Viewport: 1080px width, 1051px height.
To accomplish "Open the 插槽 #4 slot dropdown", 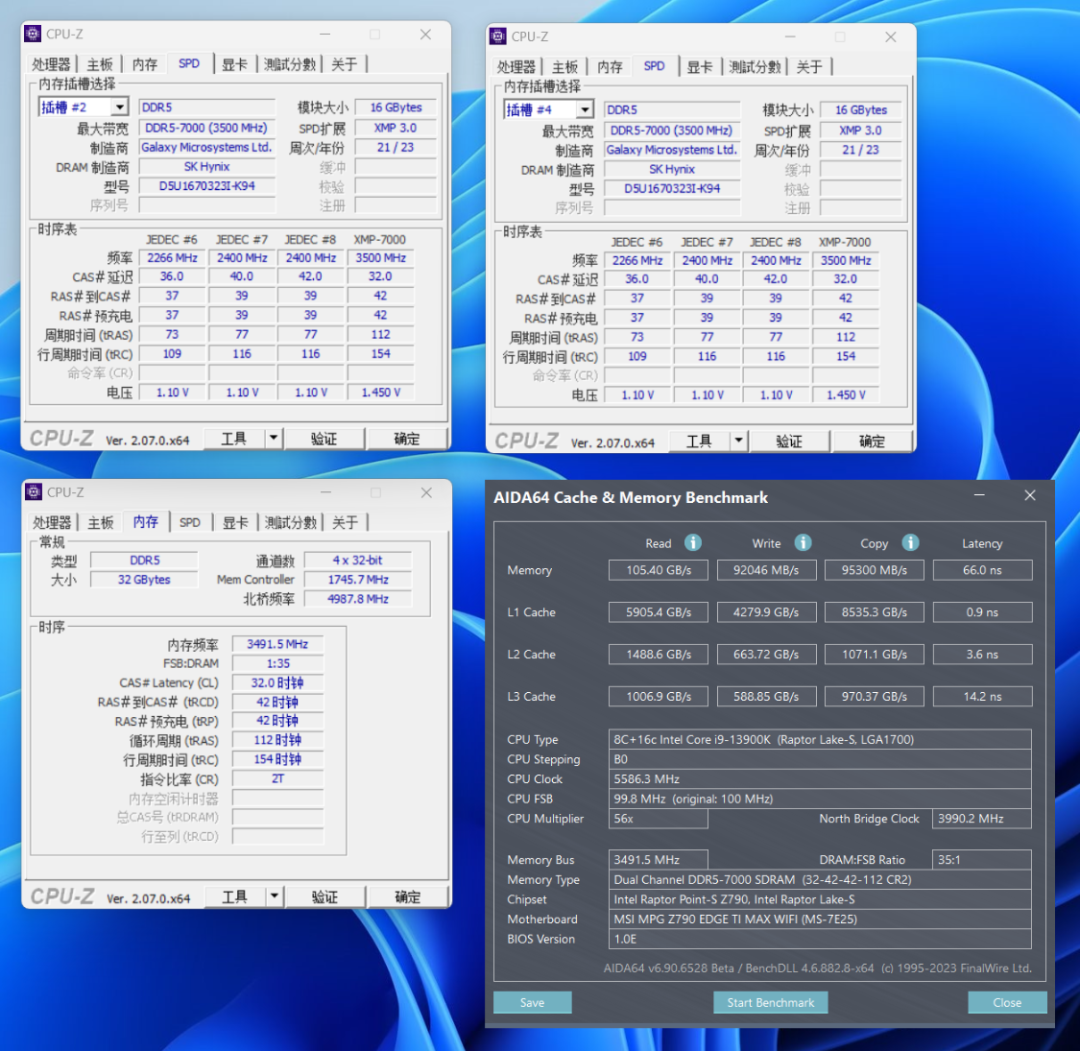I will (585, 110).
